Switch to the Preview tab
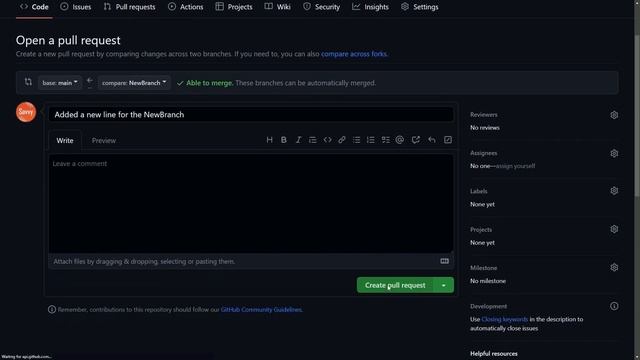 click(x=104, y=140)
